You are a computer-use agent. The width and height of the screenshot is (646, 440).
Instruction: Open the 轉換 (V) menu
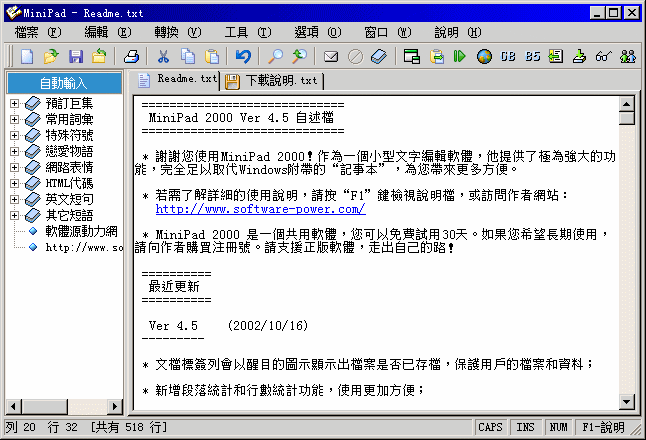178,32
